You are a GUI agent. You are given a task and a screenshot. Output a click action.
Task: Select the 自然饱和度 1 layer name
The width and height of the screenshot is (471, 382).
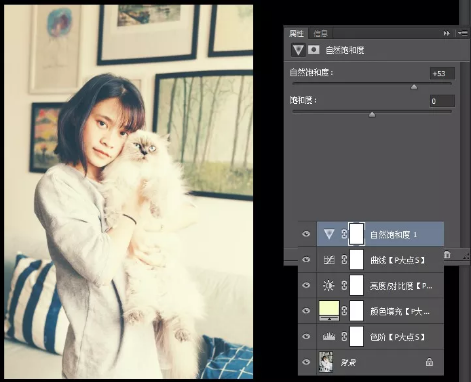click(x=394, y=235)
